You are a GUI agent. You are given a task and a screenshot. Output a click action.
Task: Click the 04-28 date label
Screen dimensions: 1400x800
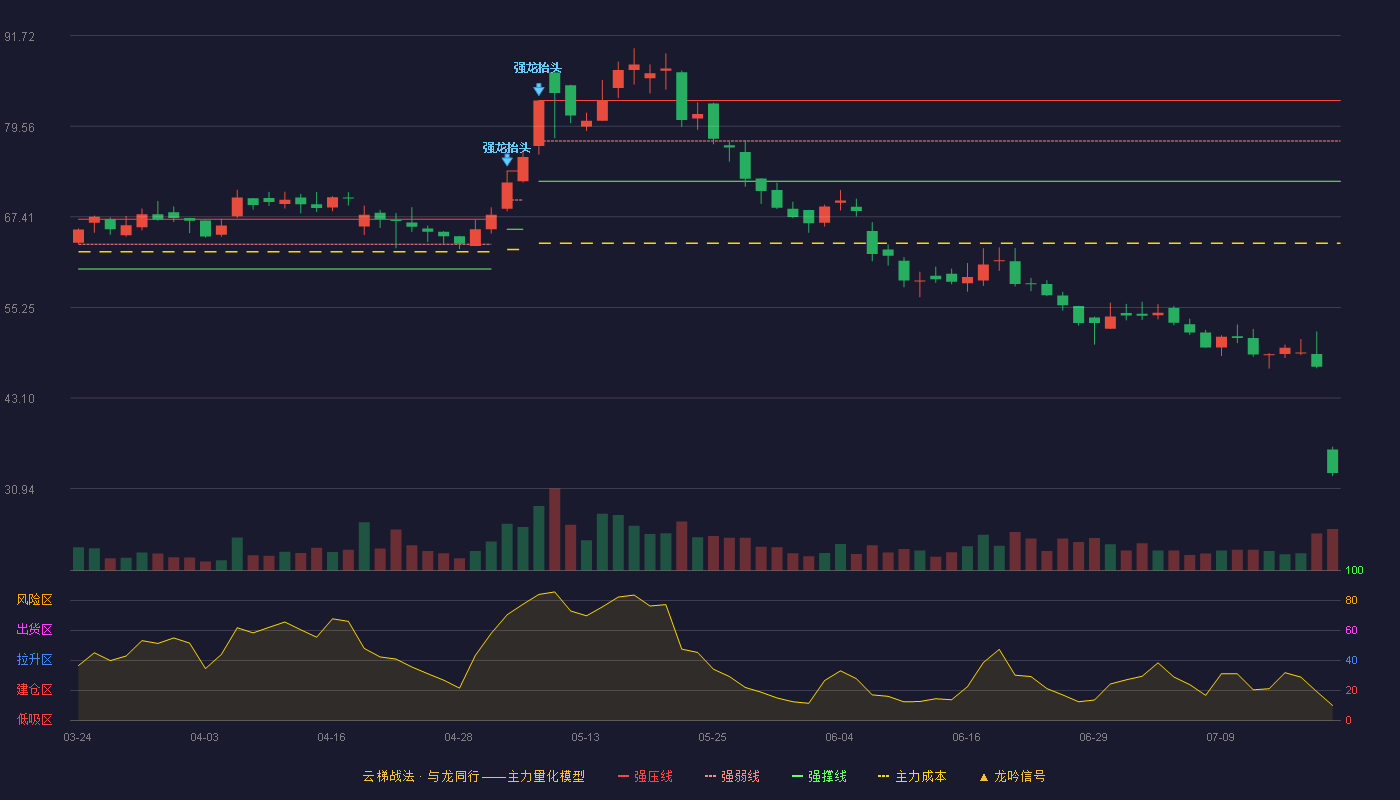click(x=458, y=737)
